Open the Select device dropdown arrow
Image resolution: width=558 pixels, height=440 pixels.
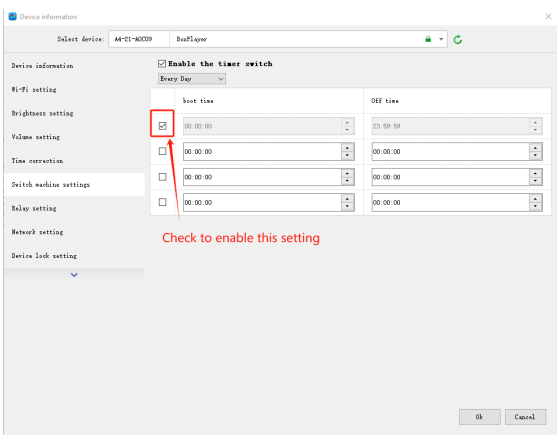pyautogui.click(x=441, y=39)
